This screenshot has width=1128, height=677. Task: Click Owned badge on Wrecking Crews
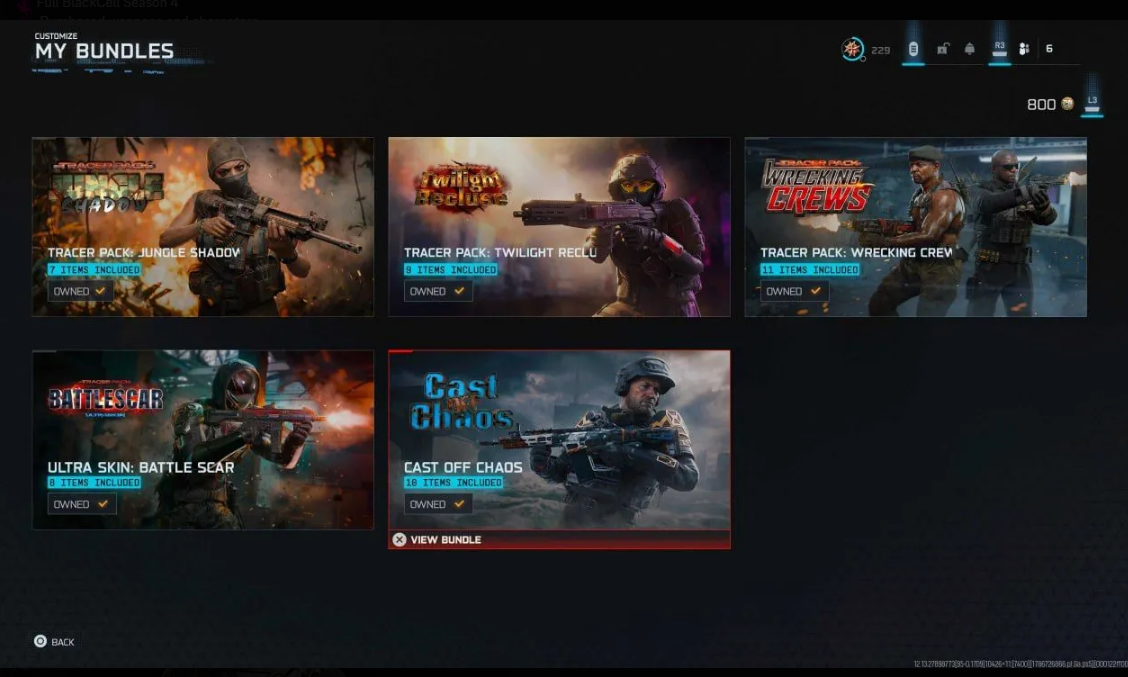pos(794,291)
